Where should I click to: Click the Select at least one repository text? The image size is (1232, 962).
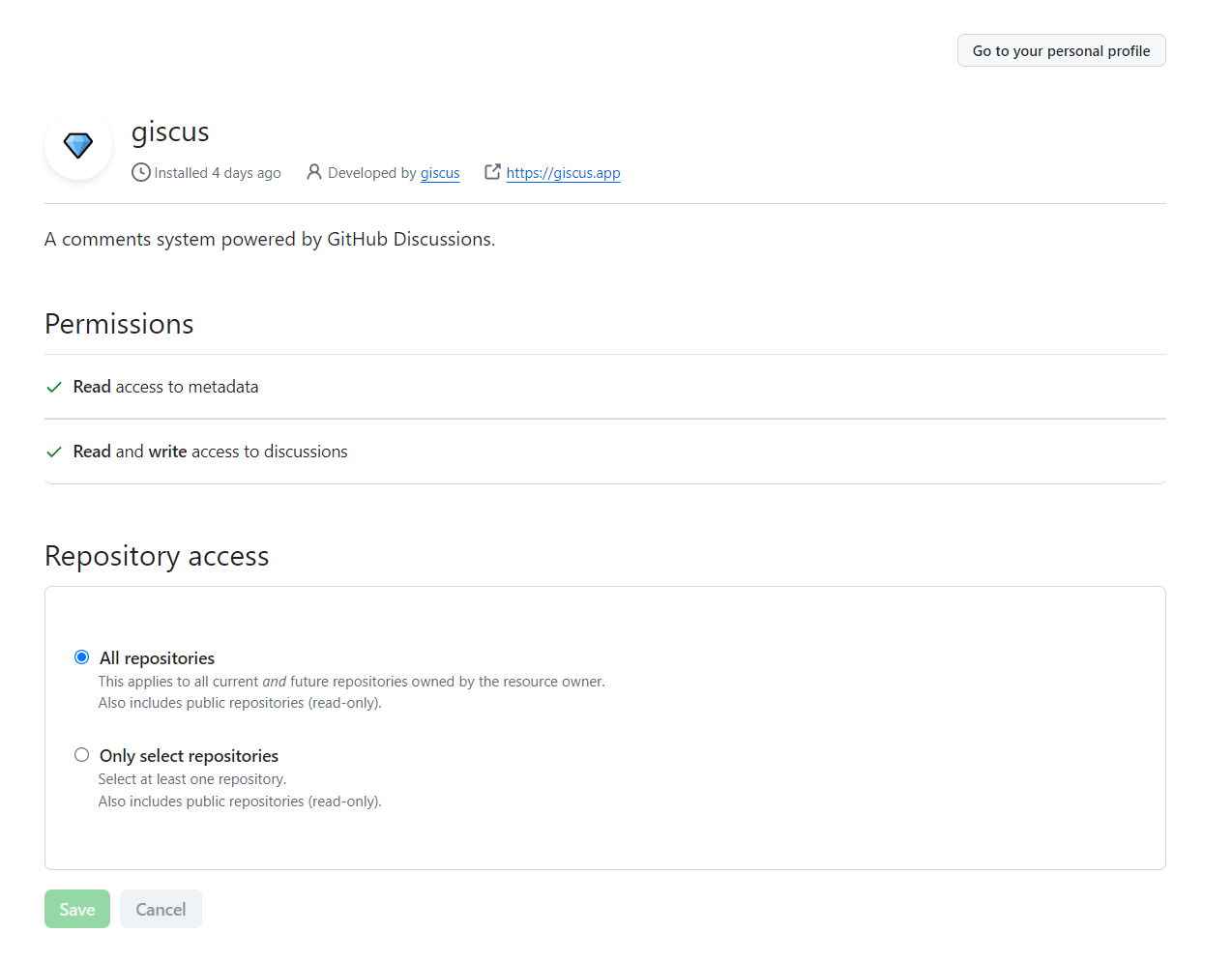click(x=192, y=779)
